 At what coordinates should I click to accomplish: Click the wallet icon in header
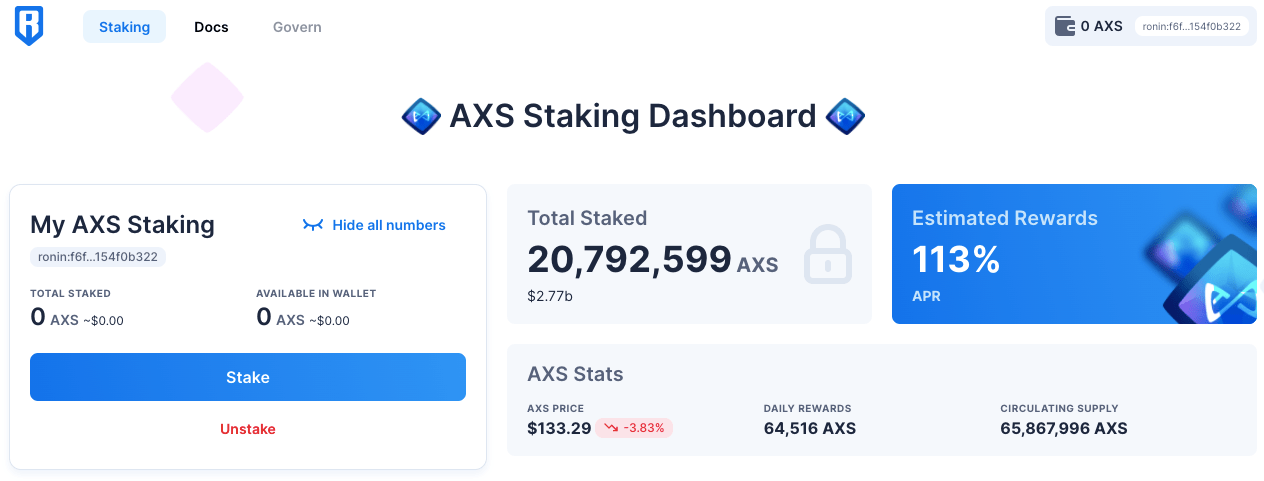[1065, 26]
